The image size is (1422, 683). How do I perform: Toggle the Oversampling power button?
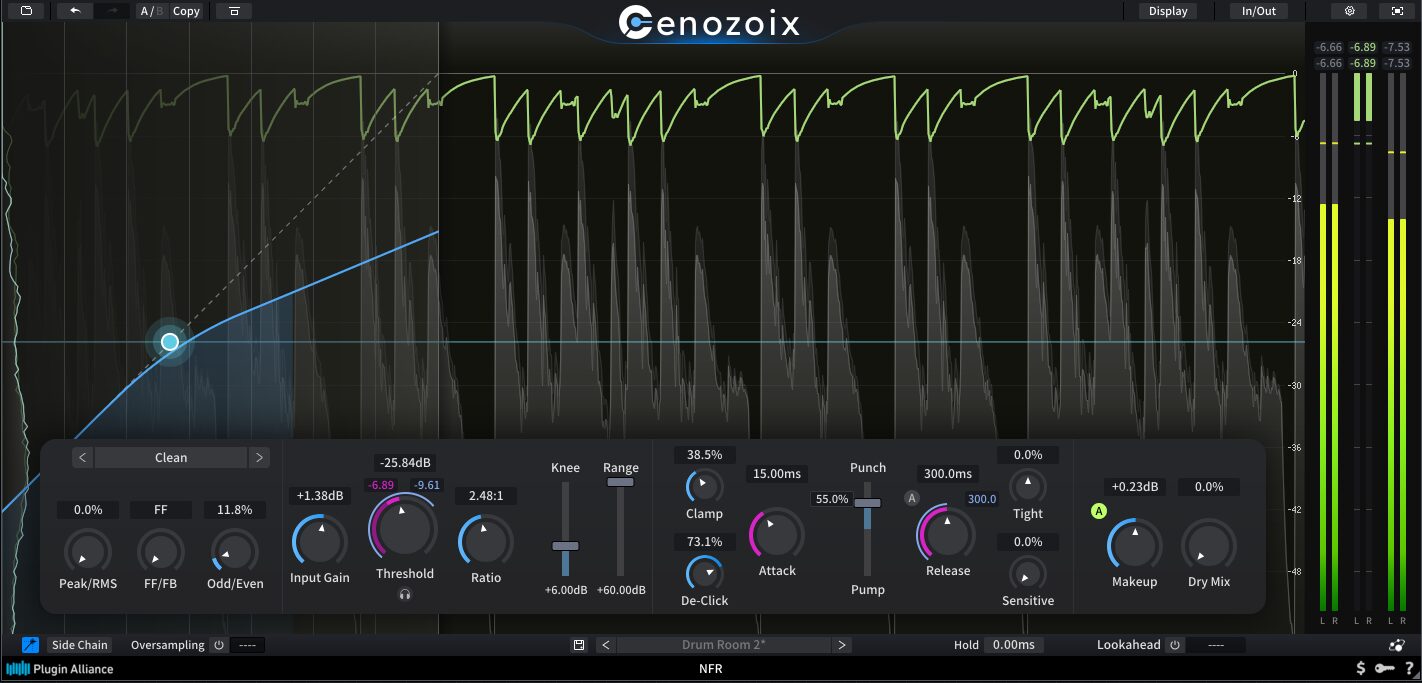(x=219, y=645)
